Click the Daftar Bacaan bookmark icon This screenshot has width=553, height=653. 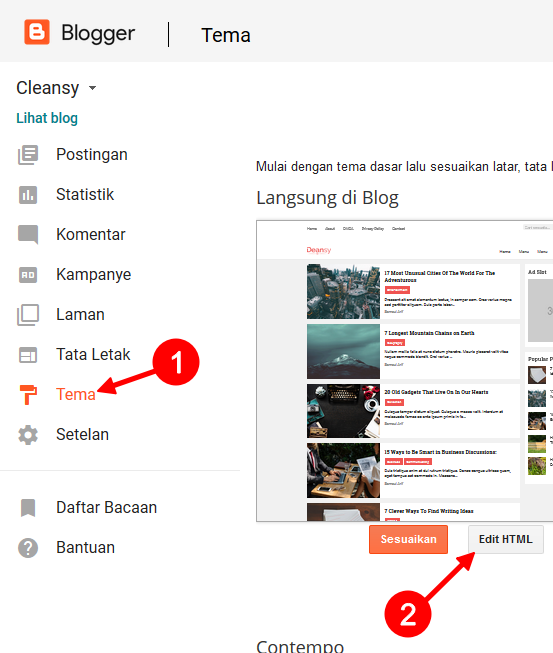(28, 508)
